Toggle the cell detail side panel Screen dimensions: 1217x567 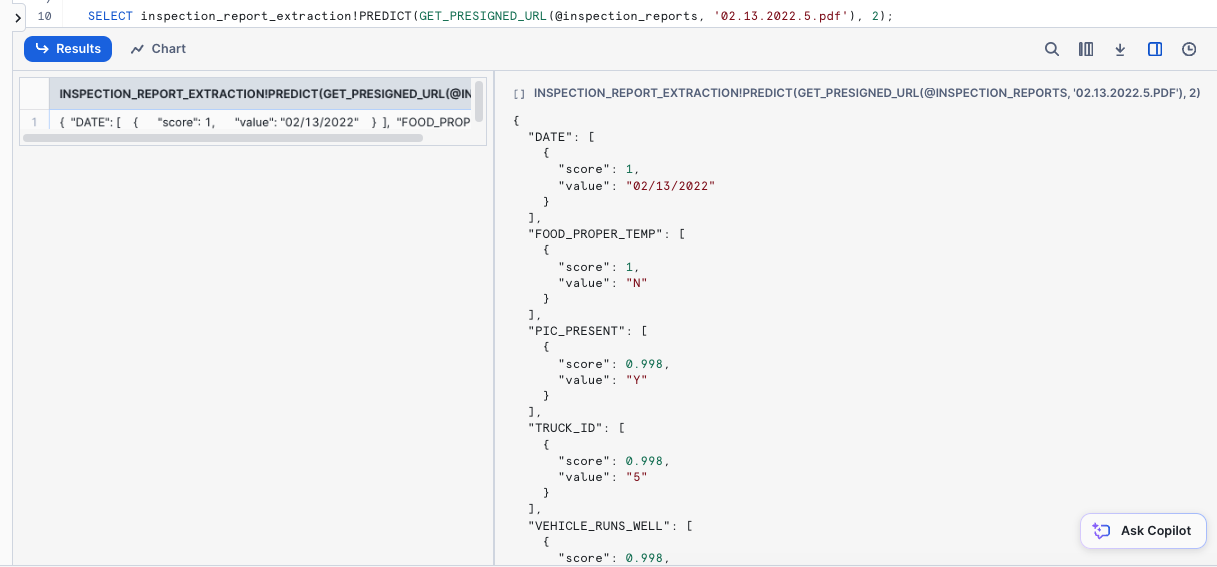1155,49
